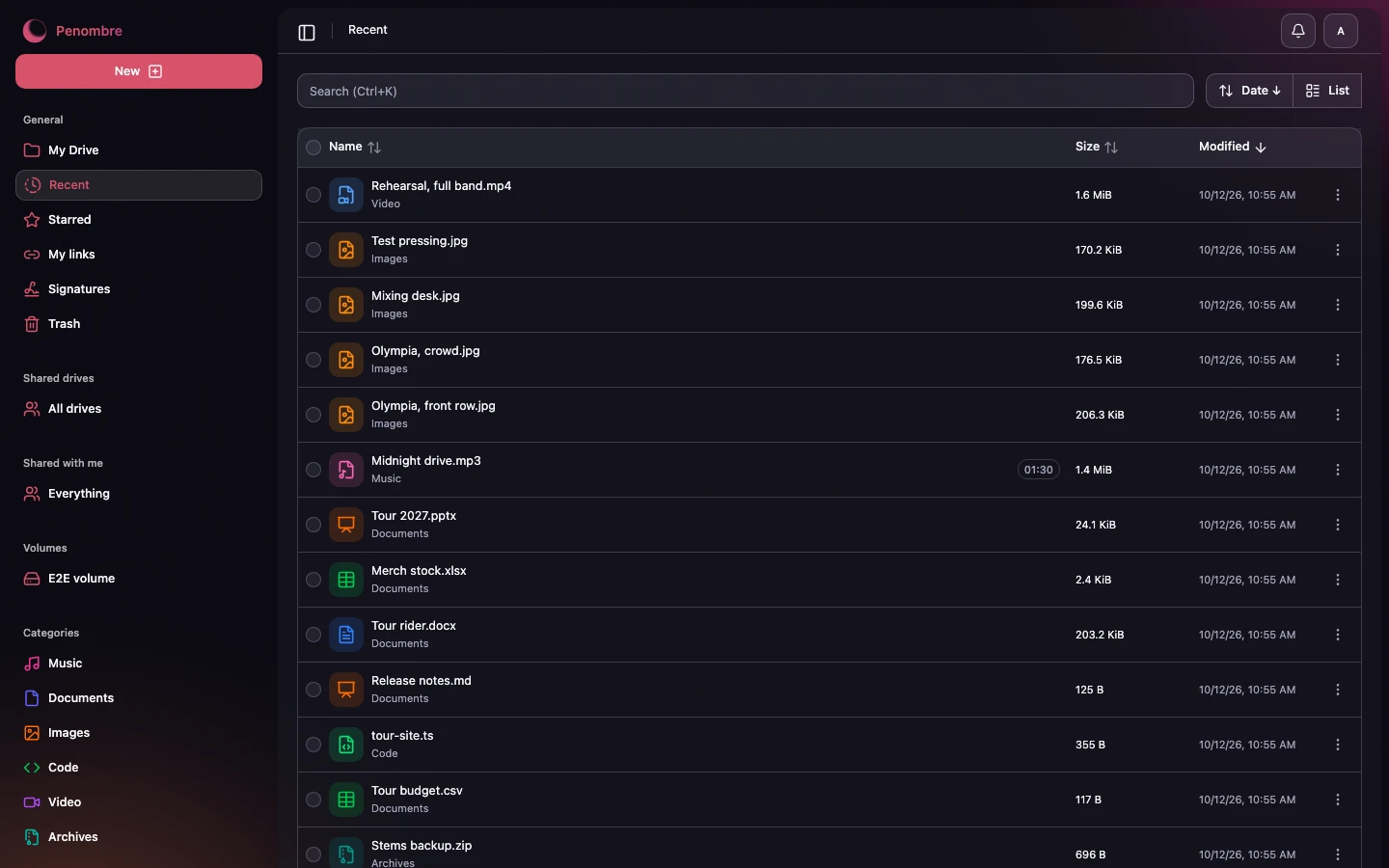
Task: Open the more options menu for Mixing desk.jpg
Action: pyautogui.click(x=1338, y=305)
